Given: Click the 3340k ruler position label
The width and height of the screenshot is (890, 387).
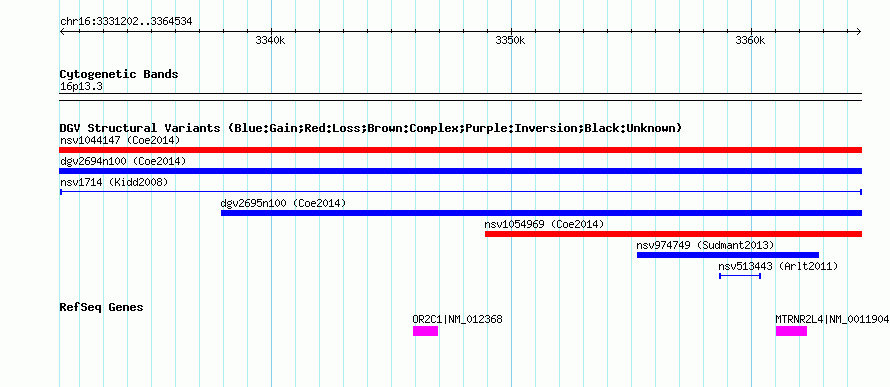Looking at the screenshot, I should (270, 40).
